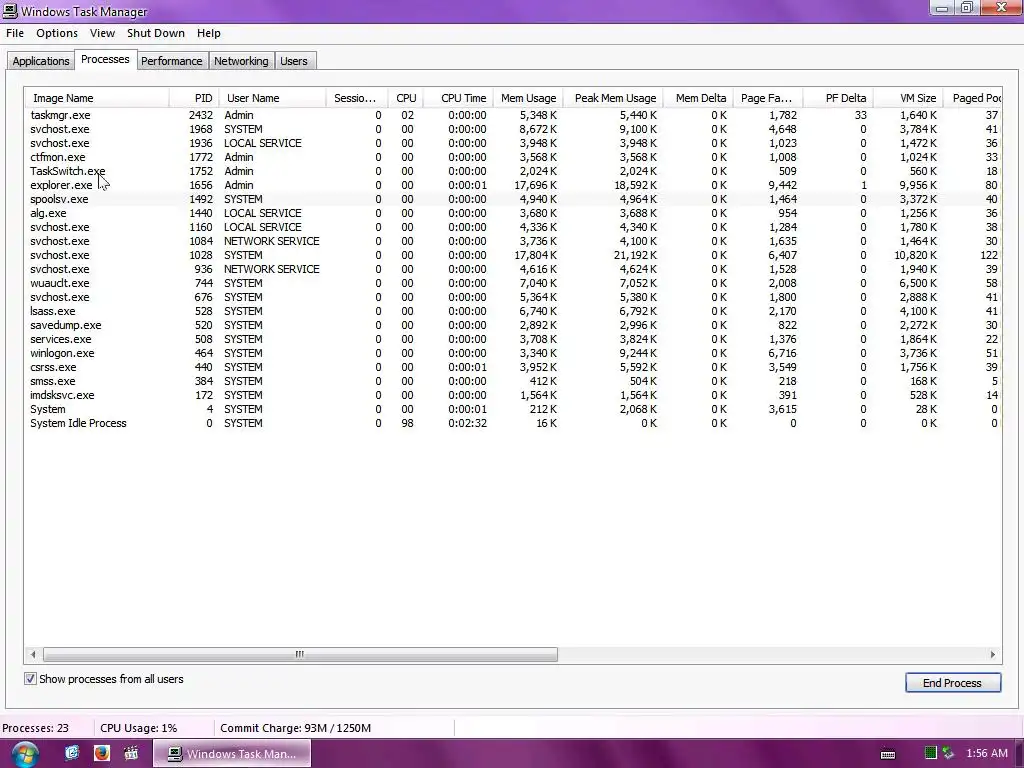The width and height of the screenshot is (1024, 768).
Task: Sort by Mem Usage column header
Action: pyautogui.click(x=528, y=98)
